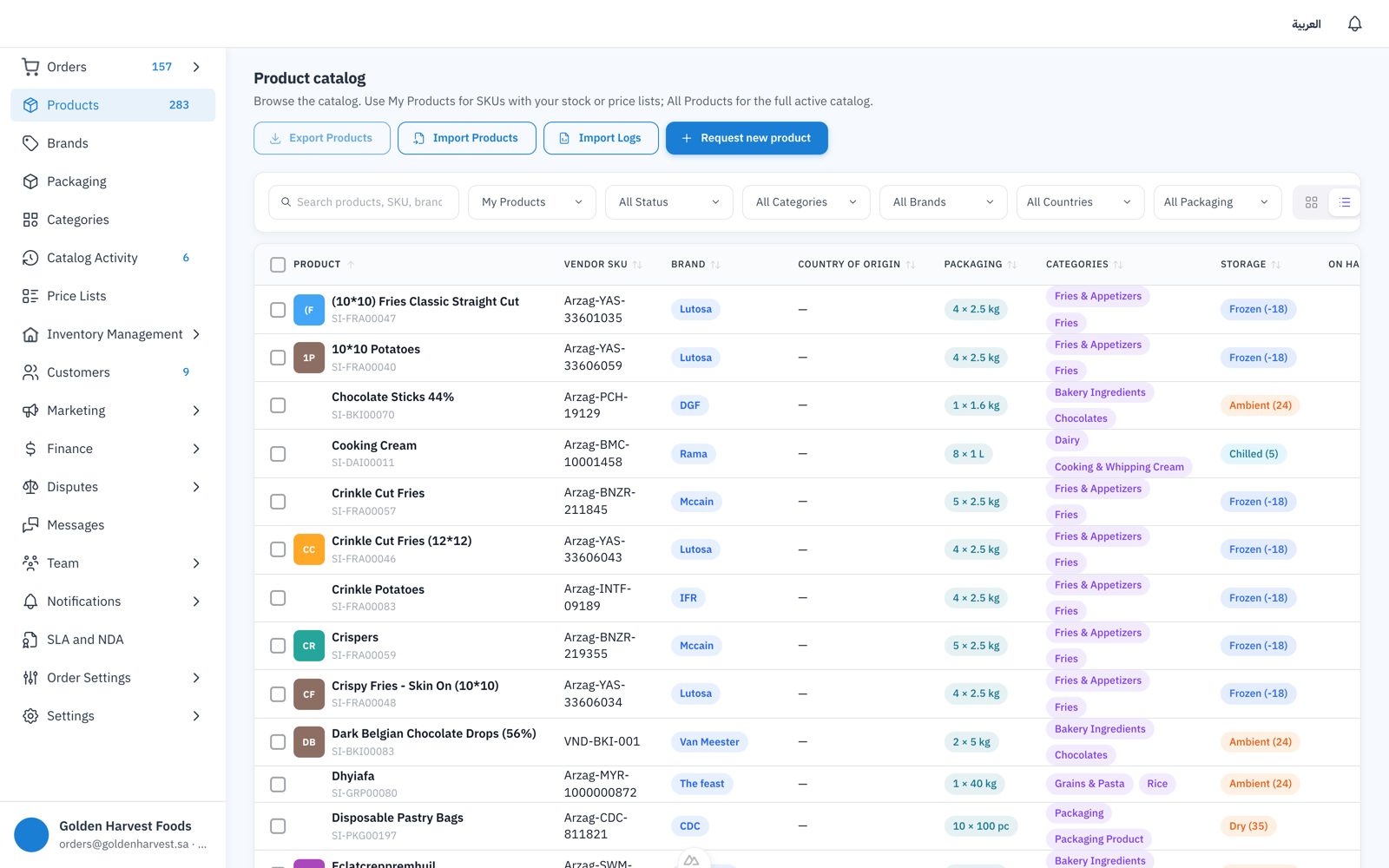Click the Export Products button
This screenshot has height=868, width=1389.
pyautogui.click(x=322, y=138)
